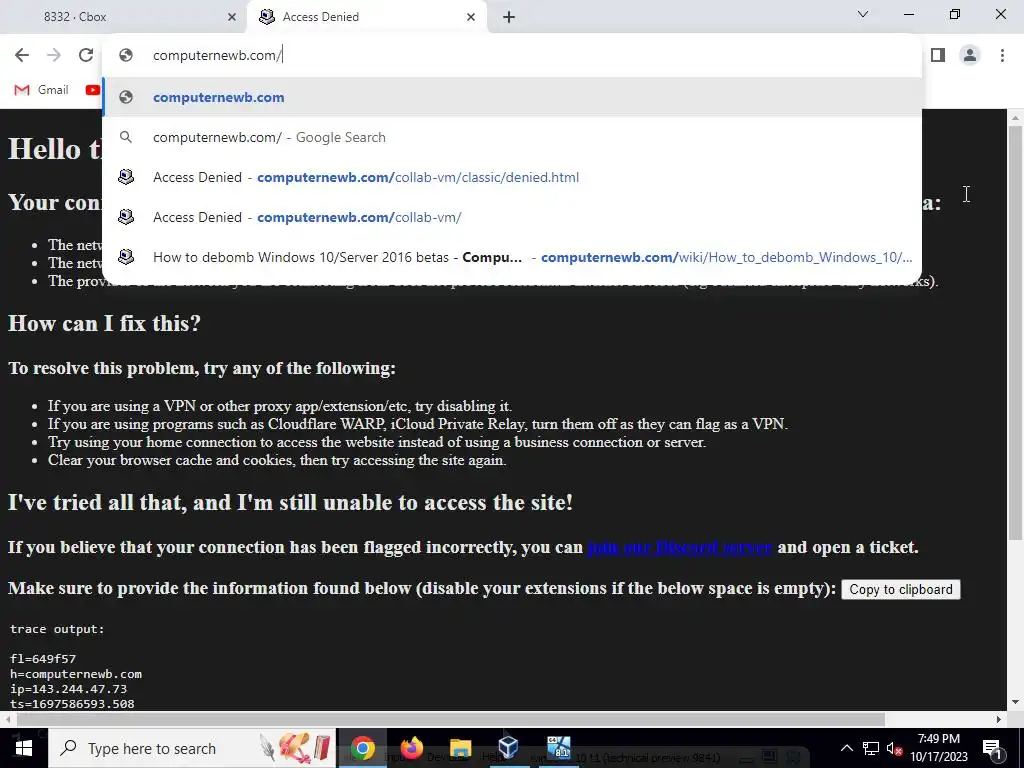The height and width of the screenshot is (768, 1024).
Task: Open the YouTube bookmark icon
Action: click(93, 90)
